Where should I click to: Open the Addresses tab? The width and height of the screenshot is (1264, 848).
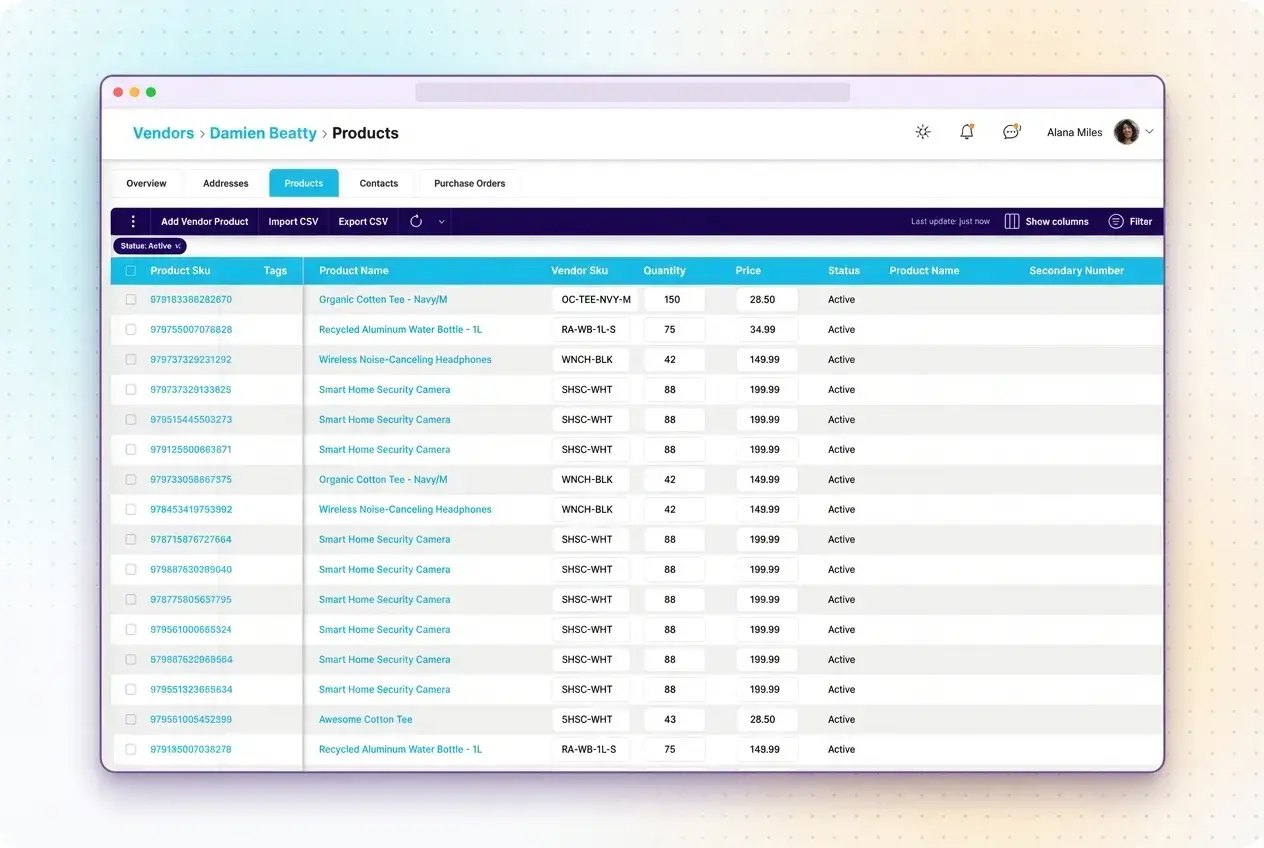coord(225,183)
